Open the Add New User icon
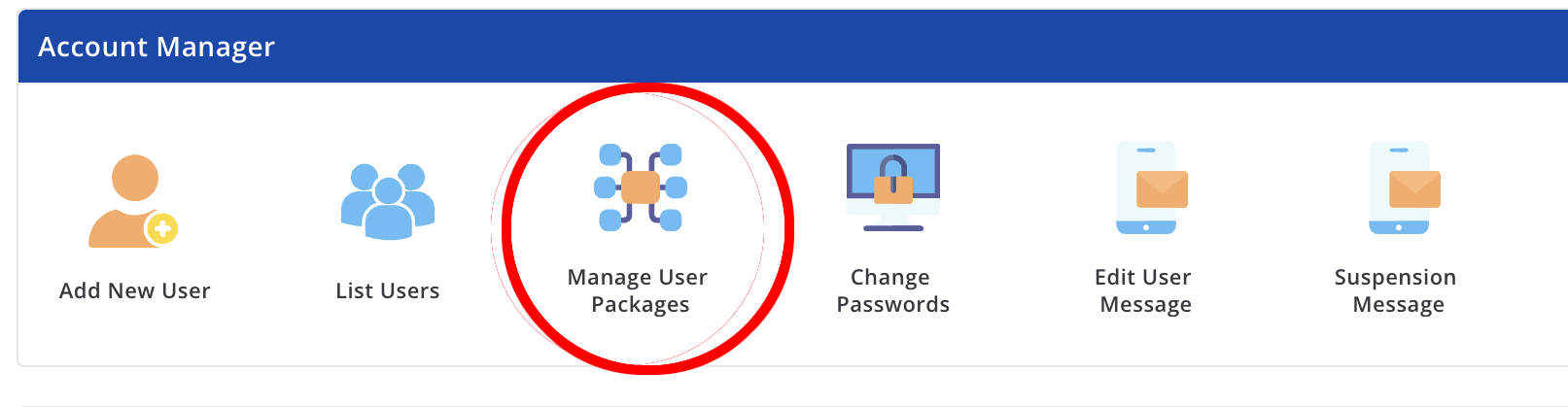Image resolution: width=1568 pixels, height=407 pixels. coord(134,200)
